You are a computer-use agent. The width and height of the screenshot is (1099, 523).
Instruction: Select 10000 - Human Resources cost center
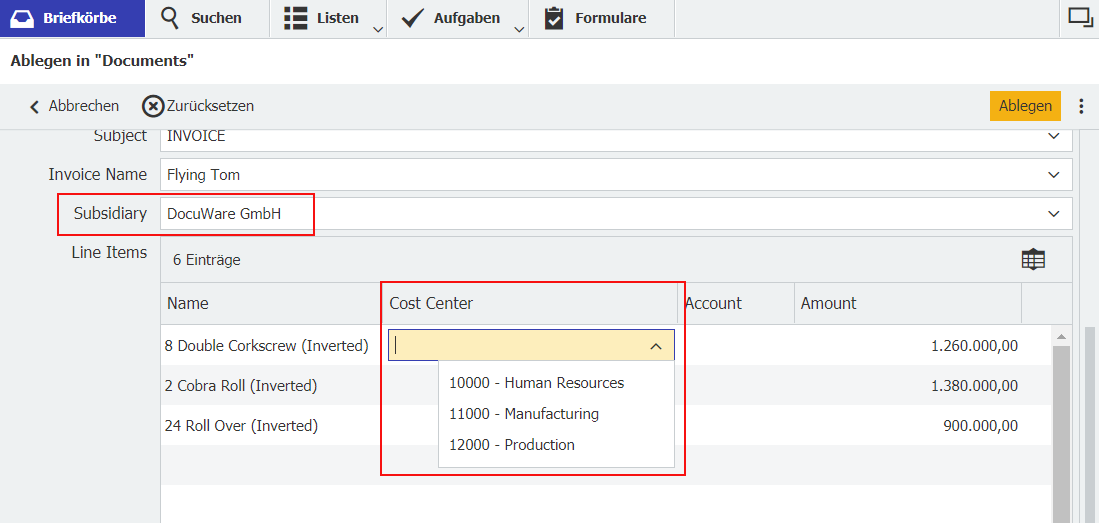(536, 383)
